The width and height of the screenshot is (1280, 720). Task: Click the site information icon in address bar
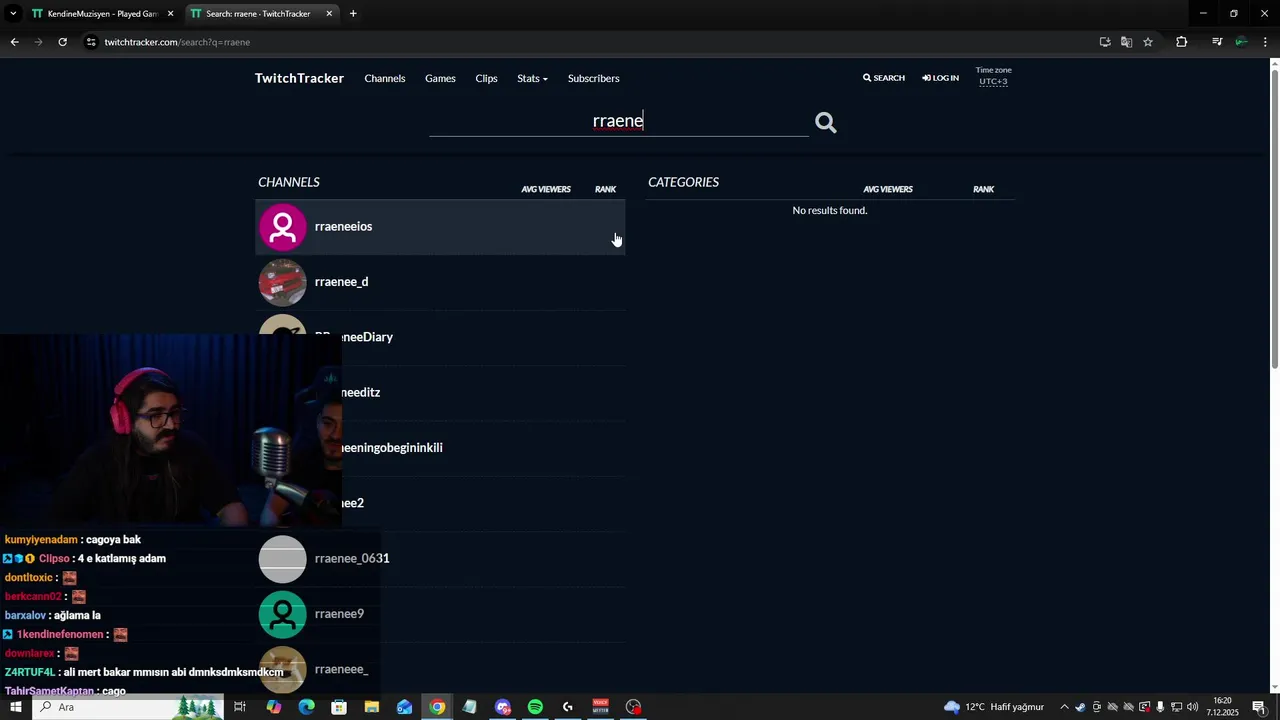click(91, 42)
